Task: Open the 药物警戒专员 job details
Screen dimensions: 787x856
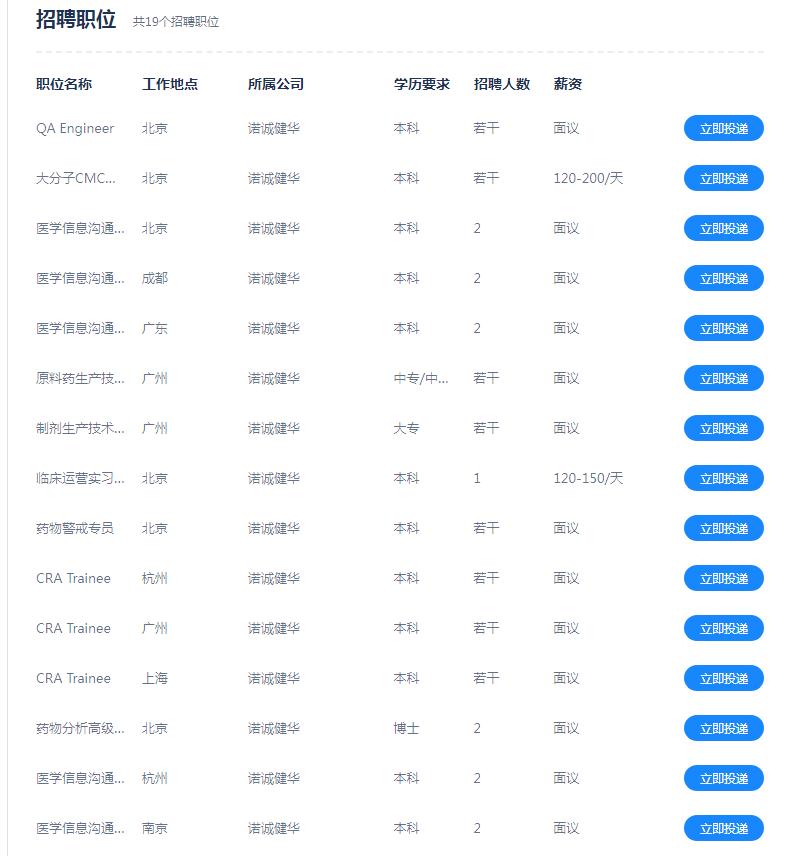Action: tap(75, 528)
